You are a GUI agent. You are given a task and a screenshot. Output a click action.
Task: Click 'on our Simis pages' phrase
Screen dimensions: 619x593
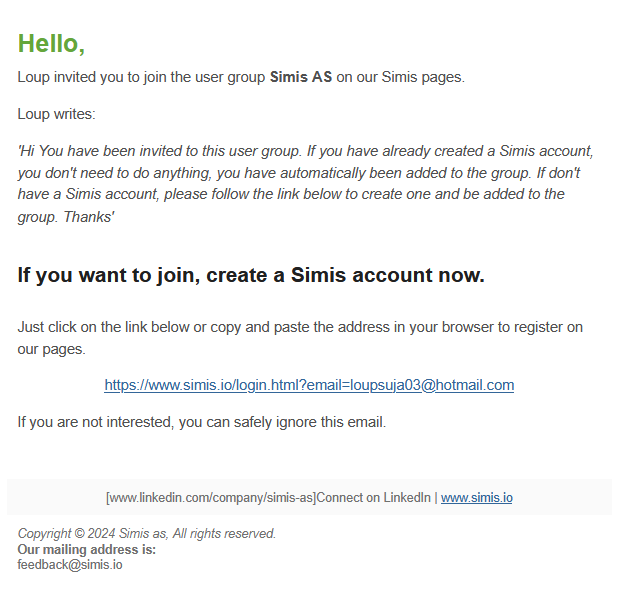coord(401,77)
